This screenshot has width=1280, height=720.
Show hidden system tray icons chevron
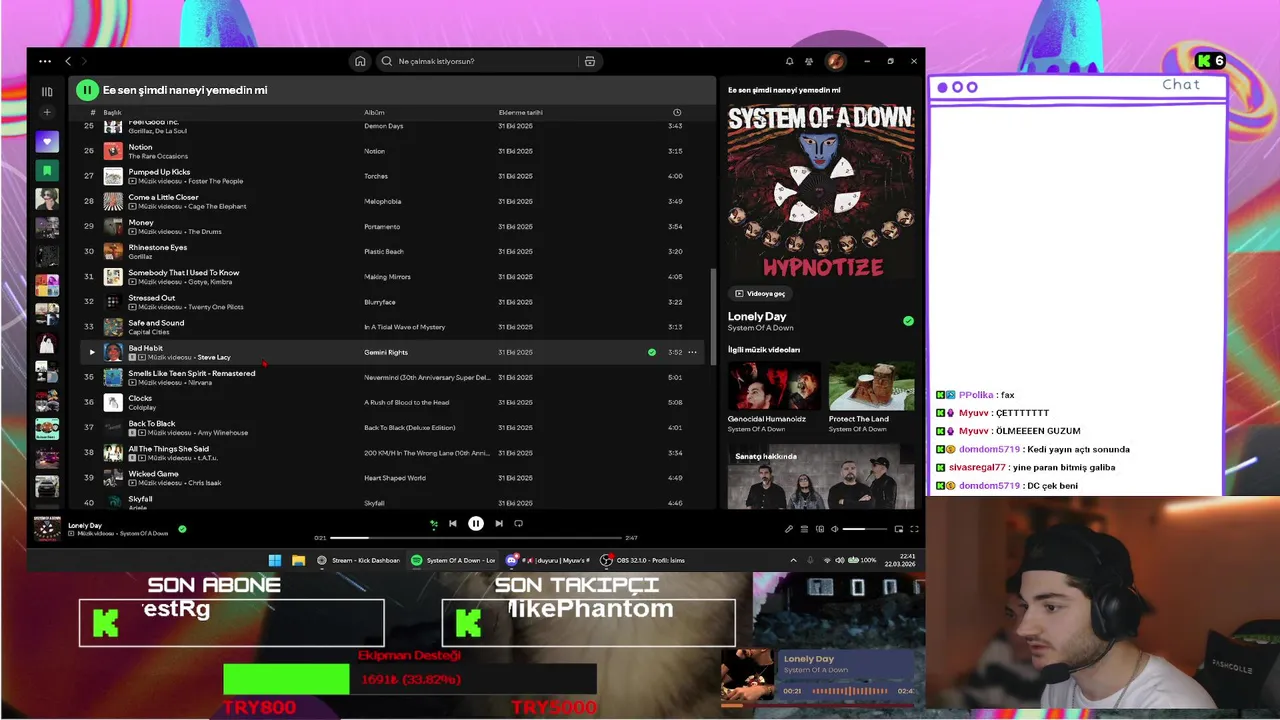[x=794, y=560]
